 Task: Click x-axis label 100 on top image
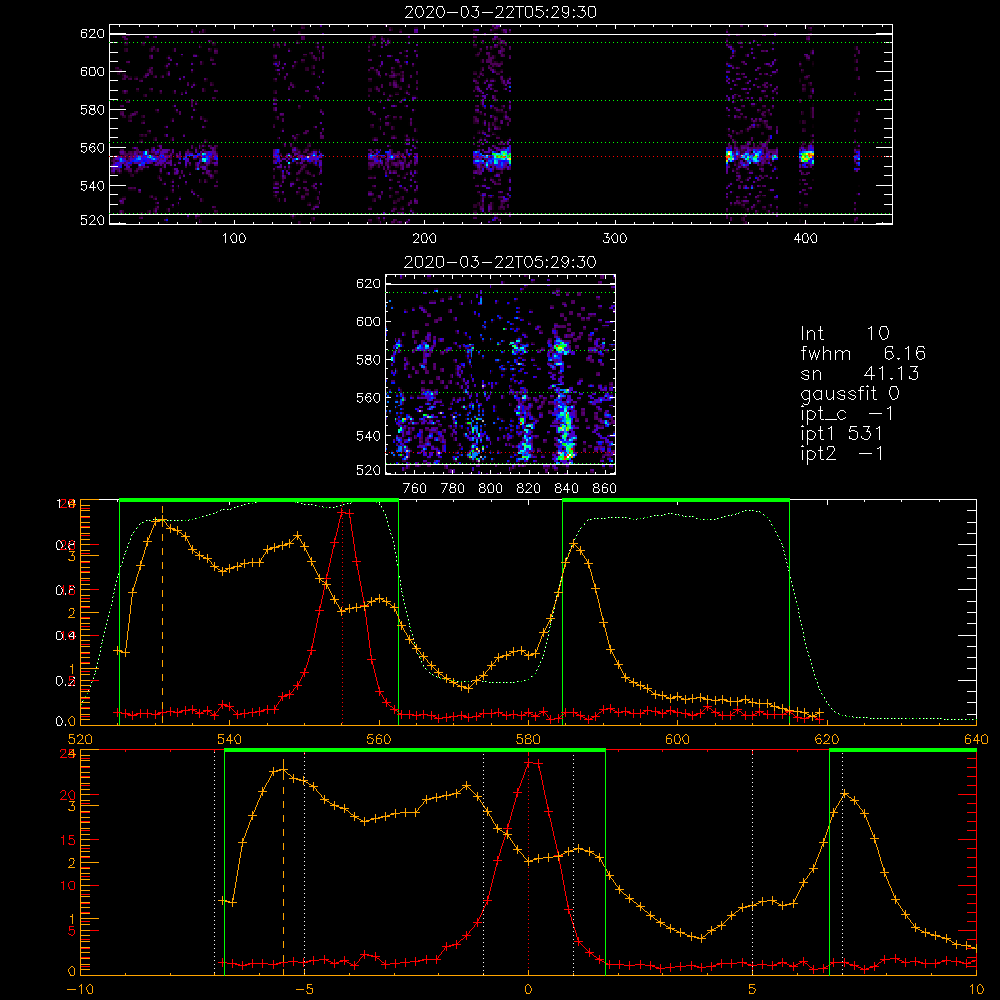point(234,239)
